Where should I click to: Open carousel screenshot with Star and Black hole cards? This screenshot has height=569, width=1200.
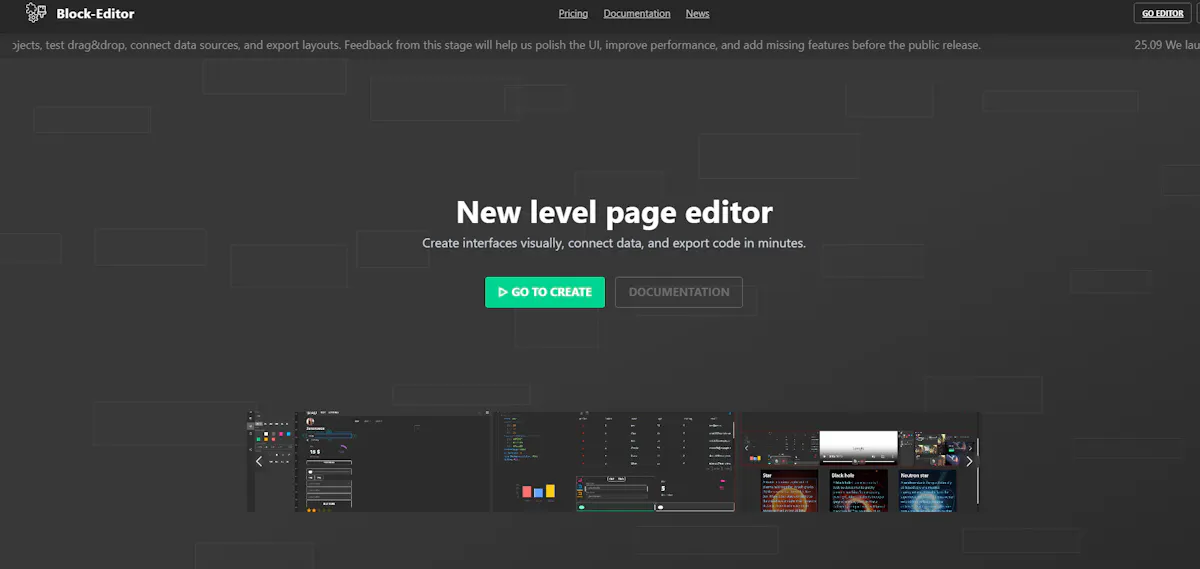pos(858,462)
